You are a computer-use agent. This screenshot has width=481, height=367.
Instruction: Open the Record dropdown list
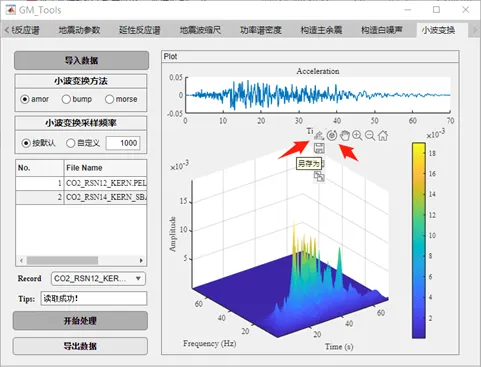coord(98,278)
